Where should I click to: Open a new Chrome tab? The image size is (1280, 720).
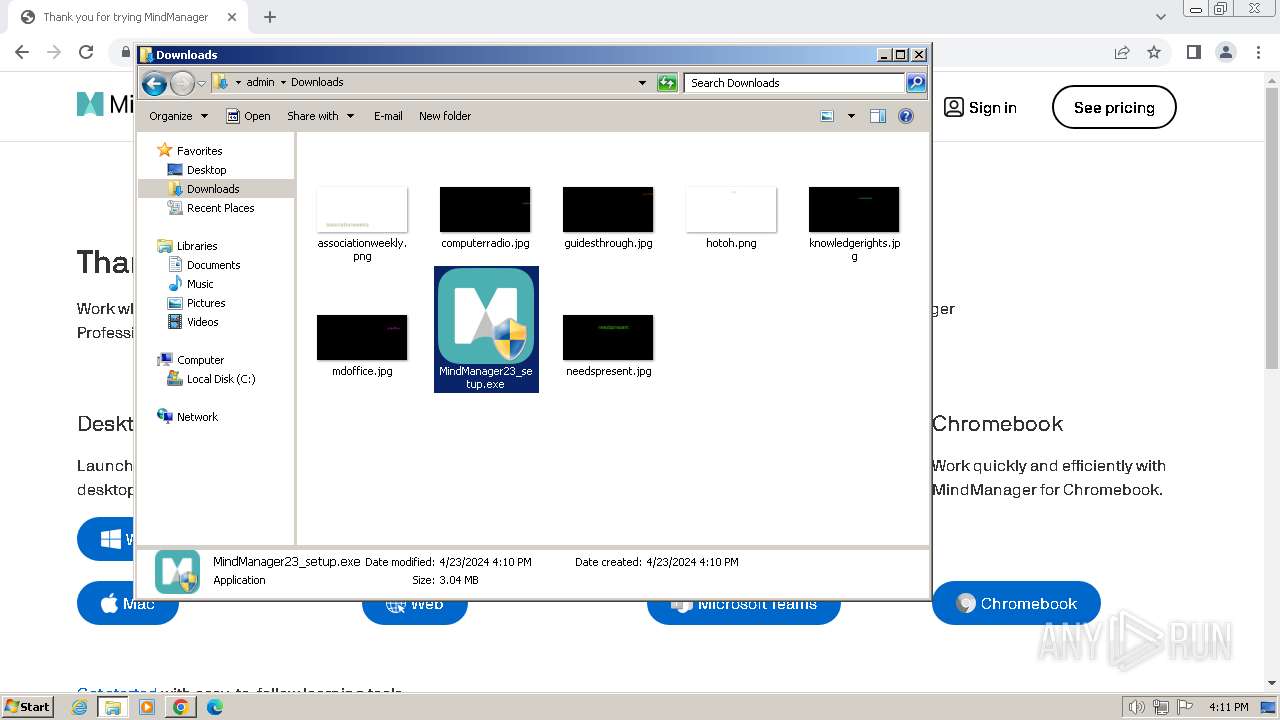pyautogui.click(x=270, y=17)
